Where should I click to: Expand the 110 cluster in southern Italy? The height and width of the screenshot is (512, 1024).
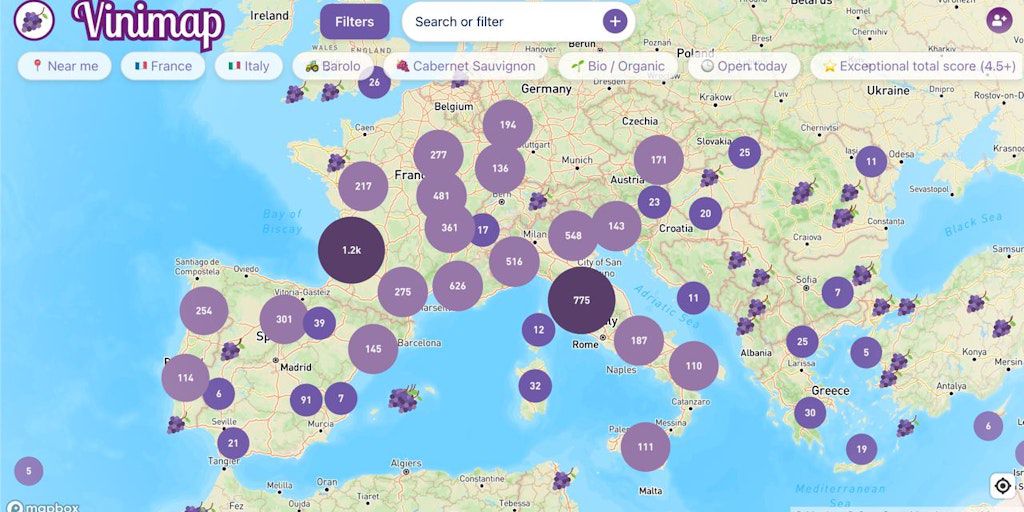coord(694,366)
